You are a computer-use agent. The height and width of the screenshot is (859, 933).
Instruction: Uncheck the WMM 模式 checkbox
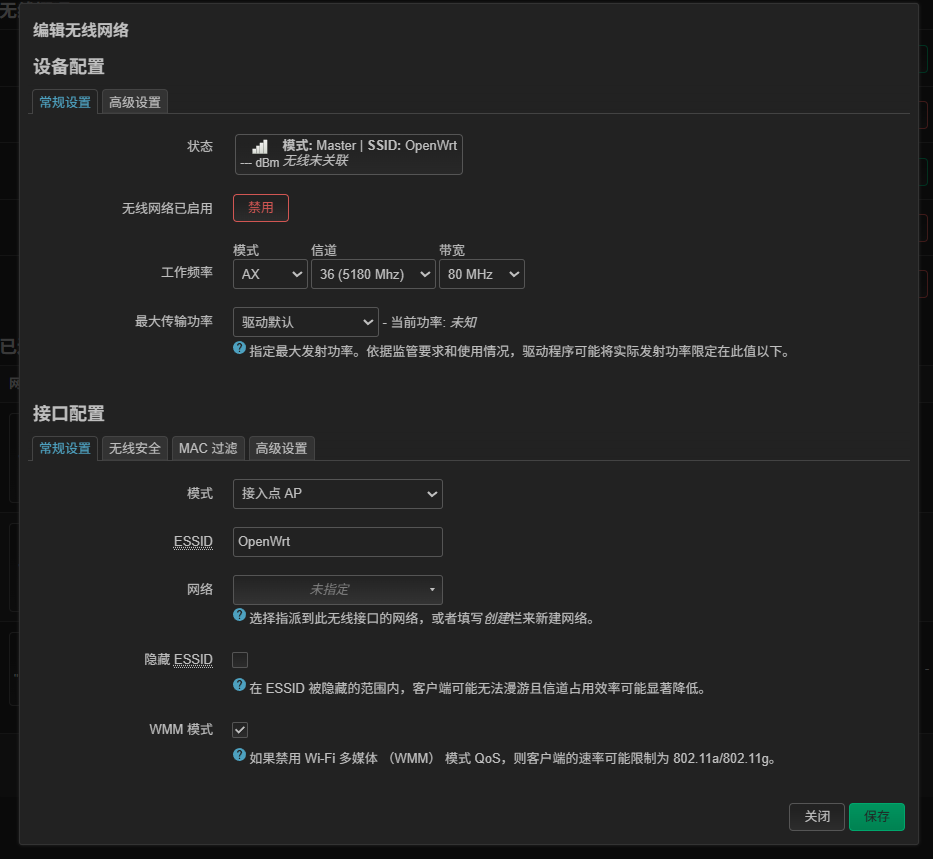(x=240, y=730)
